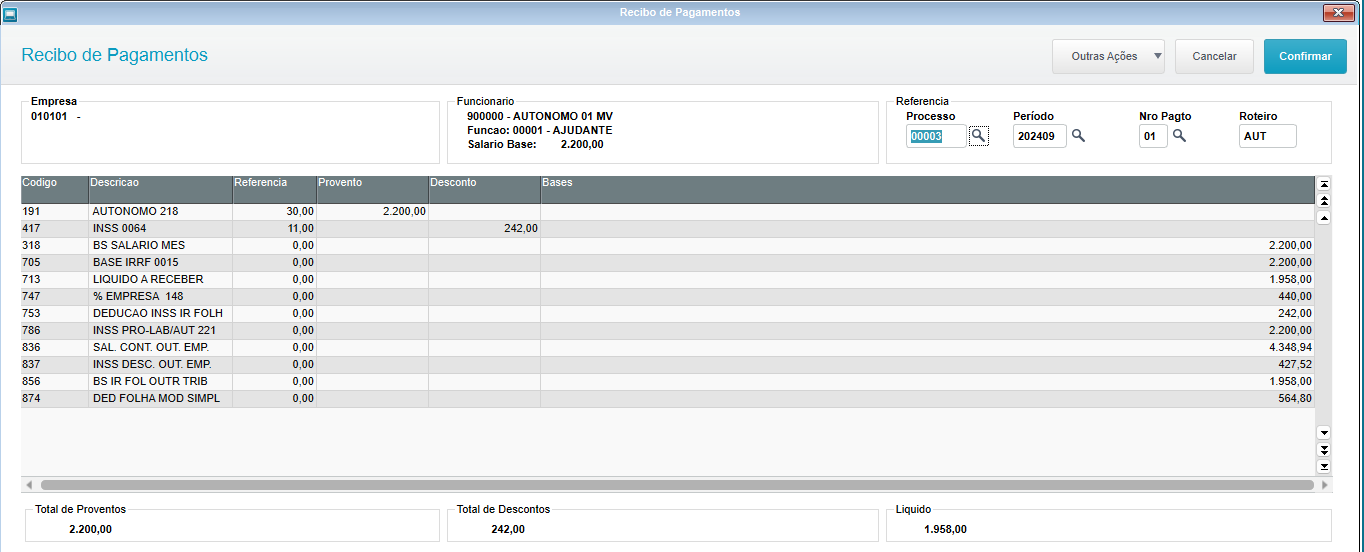Focus the Período field with 202409
This screenshot has width=1364, height=552.
pyautogui.click(x=1040, y=136)
